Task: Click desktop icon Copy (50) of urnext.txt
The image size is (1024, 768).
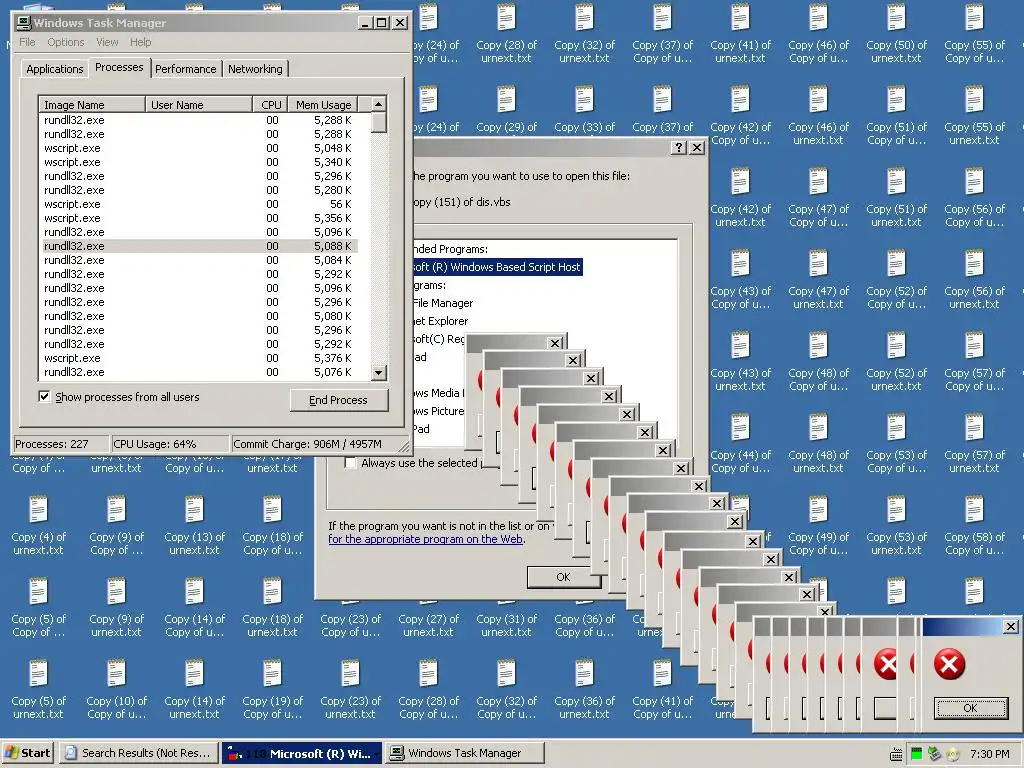Action: pyautogui.click(x=896, y=33)
